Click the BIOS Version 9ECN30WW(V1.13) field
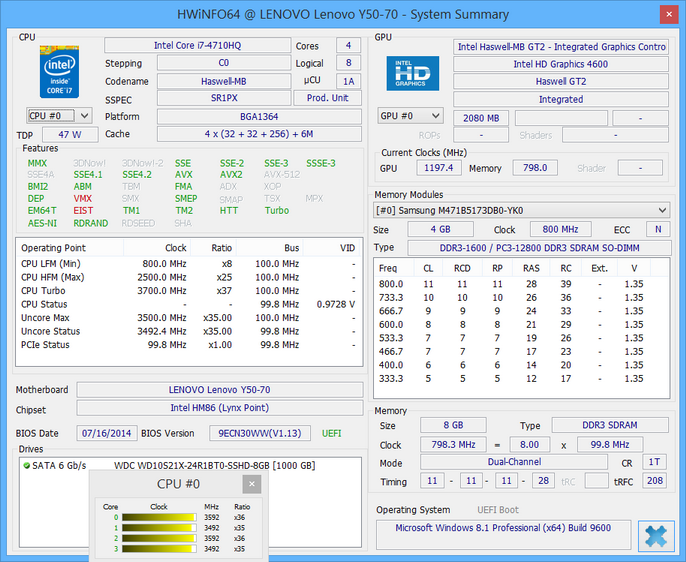 260,433
